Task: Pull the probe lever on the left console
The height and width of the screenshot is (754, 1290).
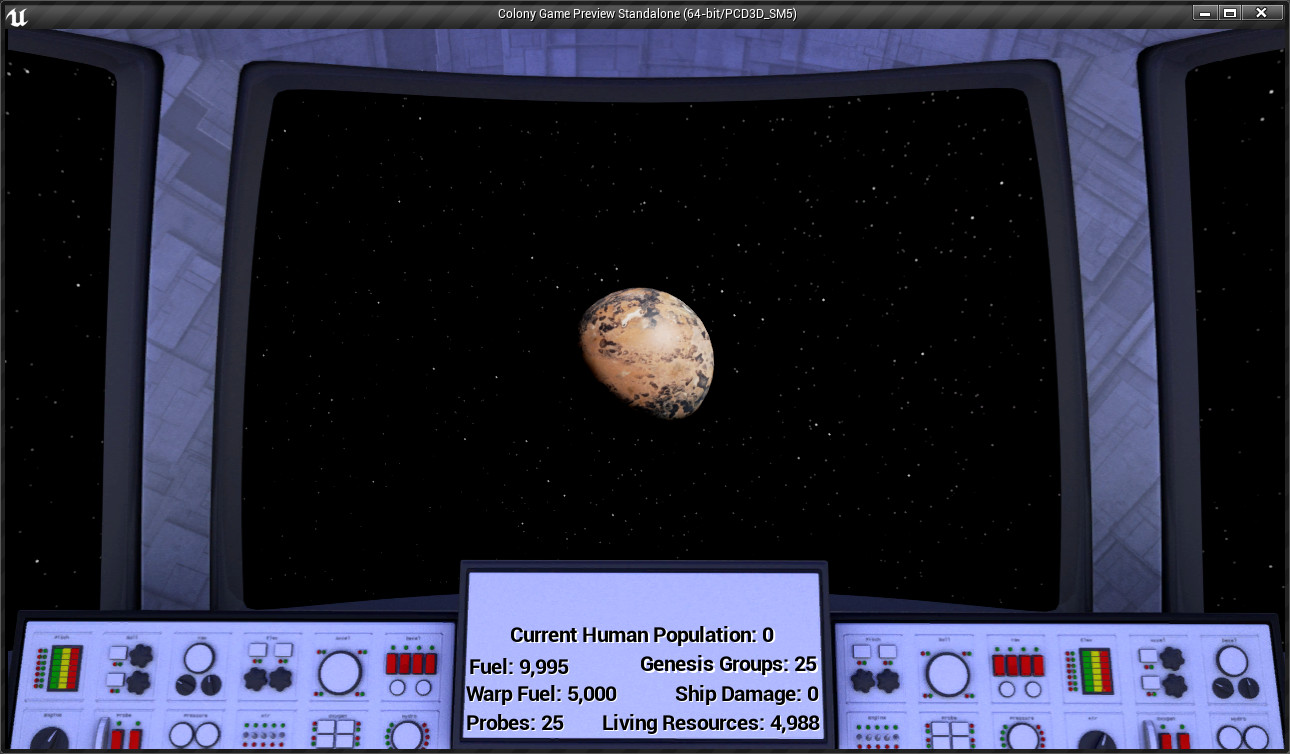Action: pyautogui.click(x=102, y=733)
